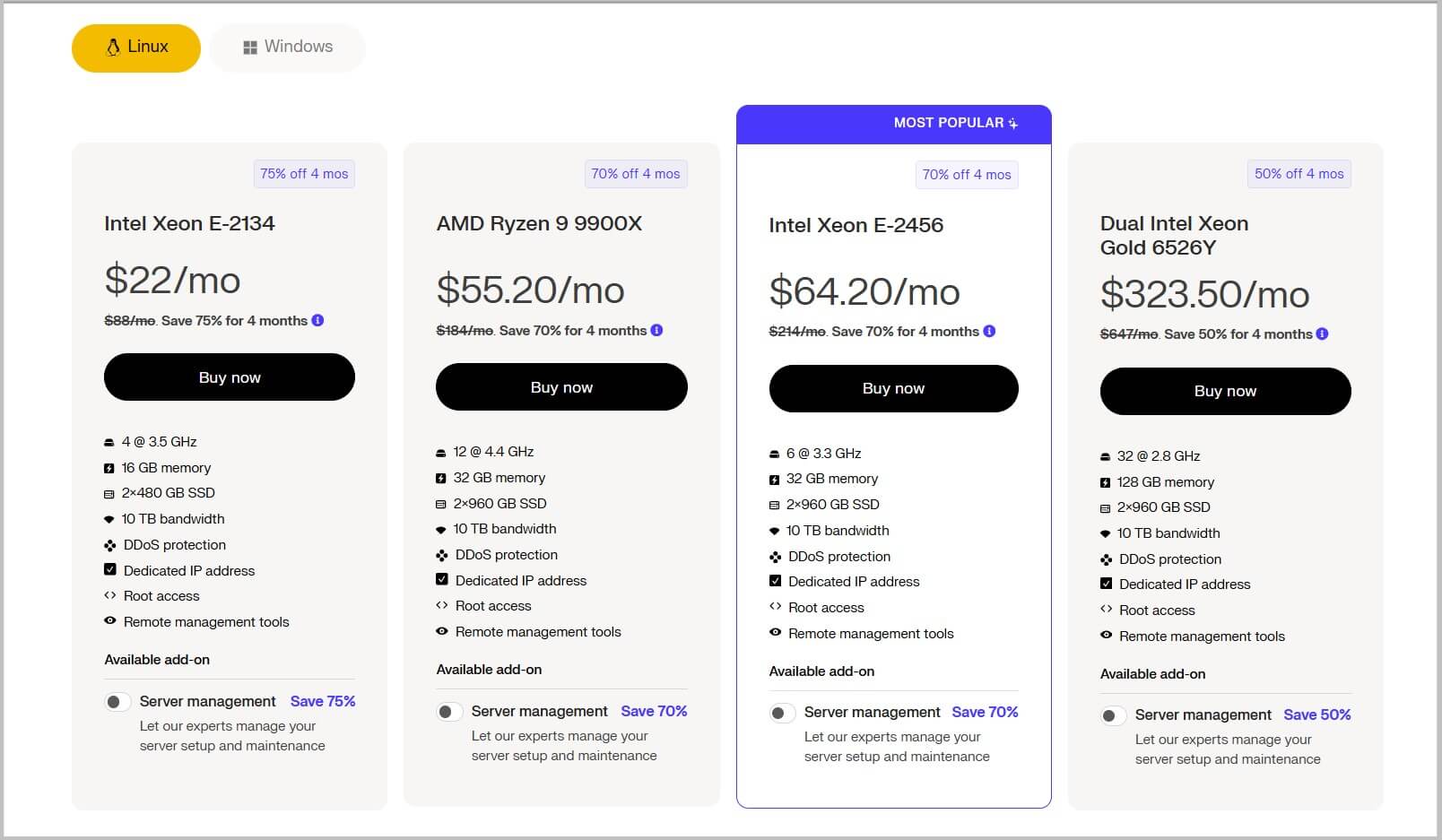The height and width of the screenshot is (840, 1442).
Task: Toggle Server management on AMD Ryzen 9 9900X
Action: click(x=448, y=712)
